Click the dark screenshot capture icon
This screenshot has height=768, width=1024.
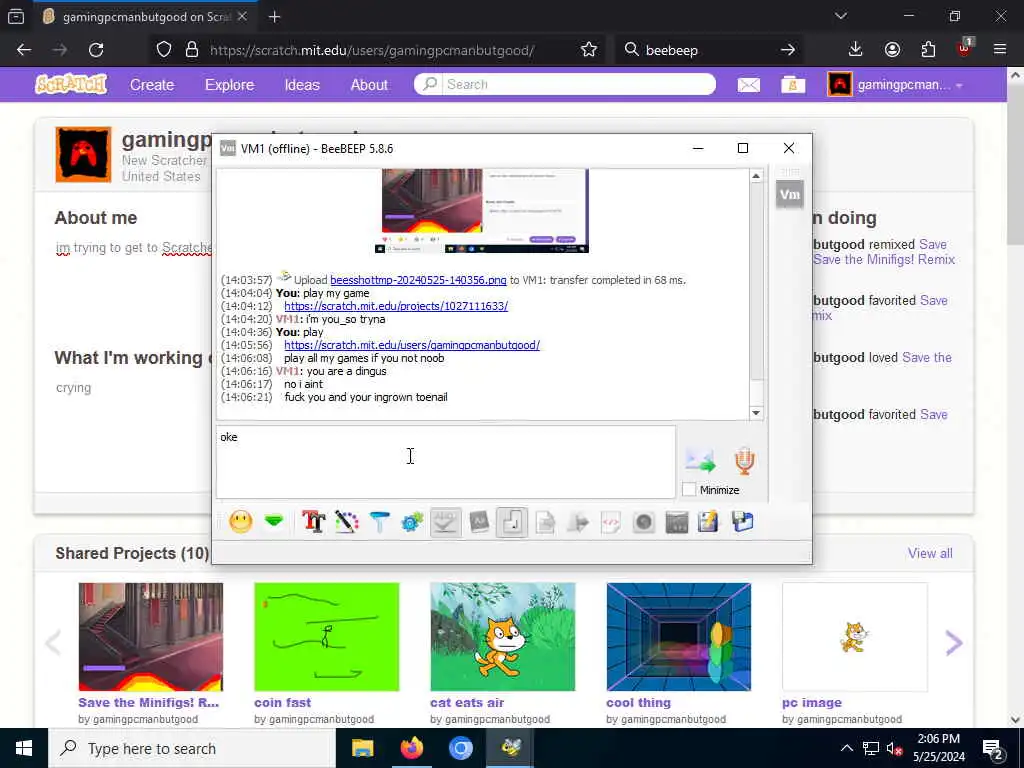677,522
